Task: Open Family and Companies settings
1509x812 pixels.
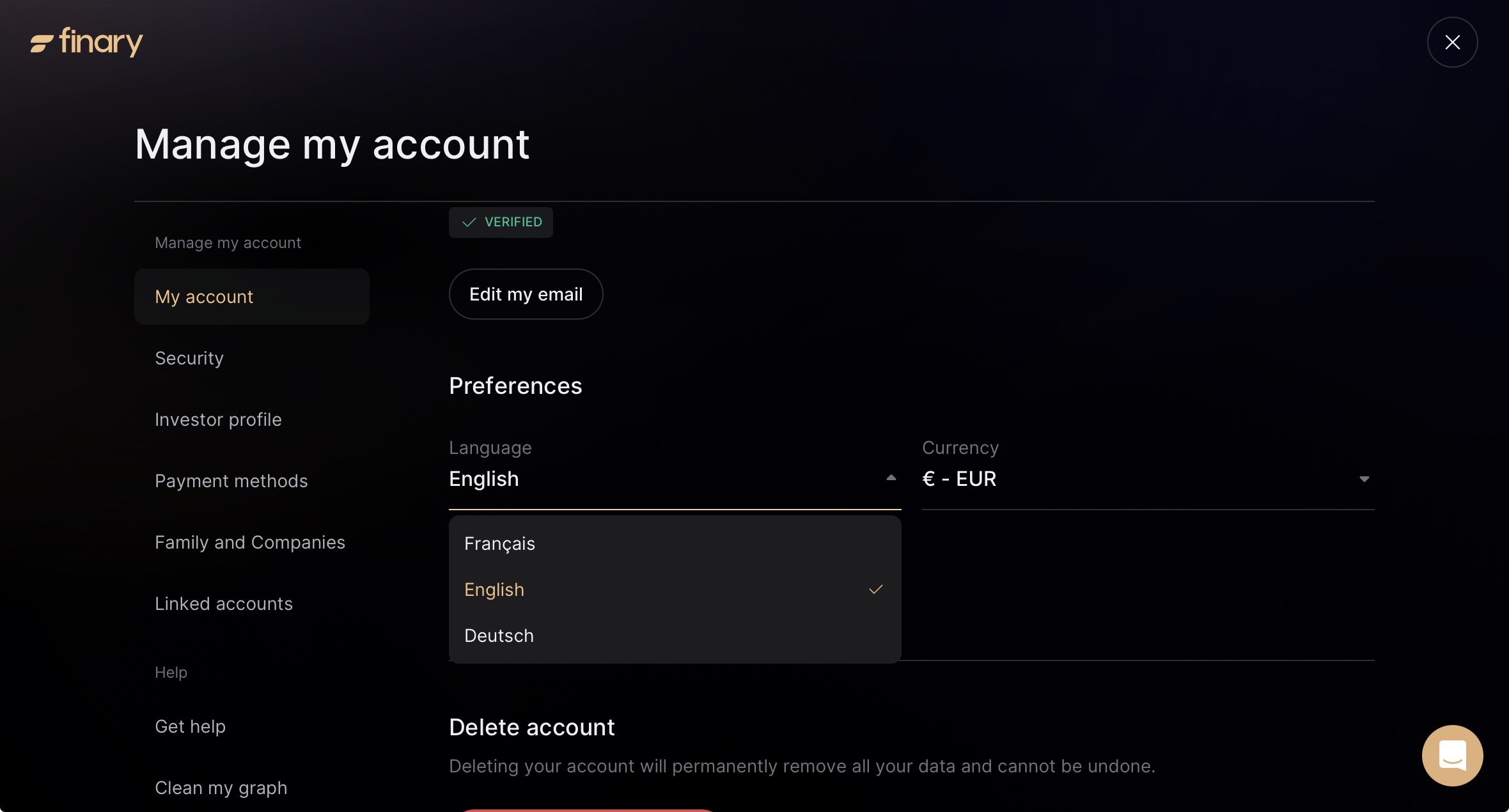Action: point(250,542)
